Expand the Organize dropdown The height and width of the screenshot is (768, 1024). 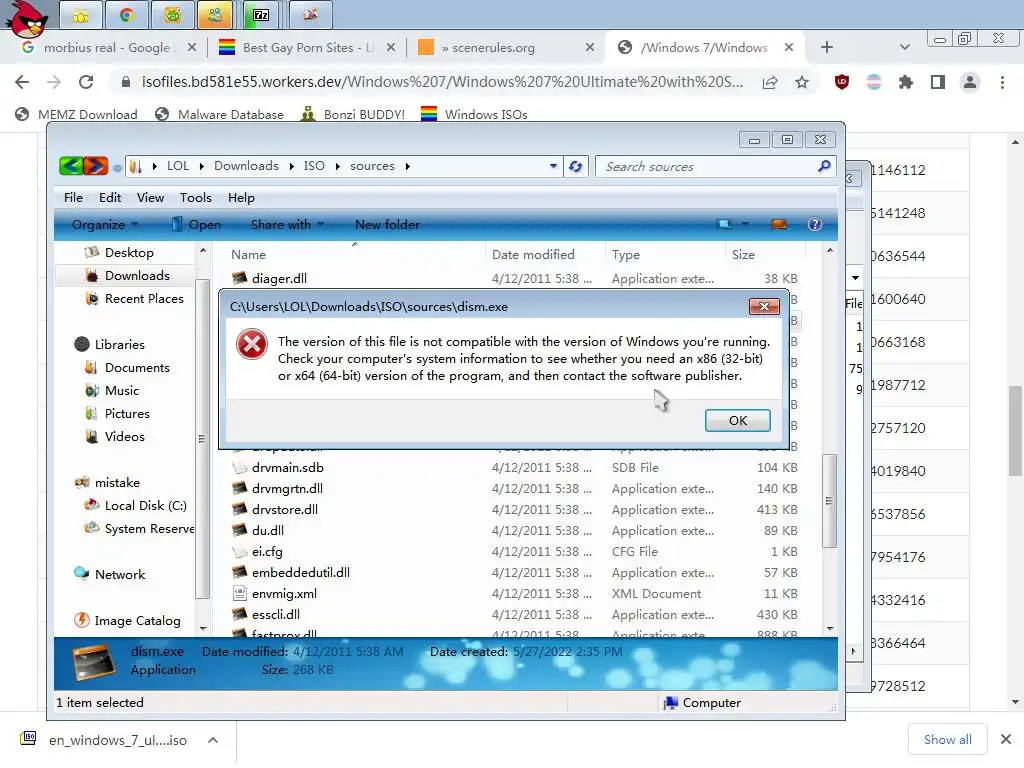(104, 224)
